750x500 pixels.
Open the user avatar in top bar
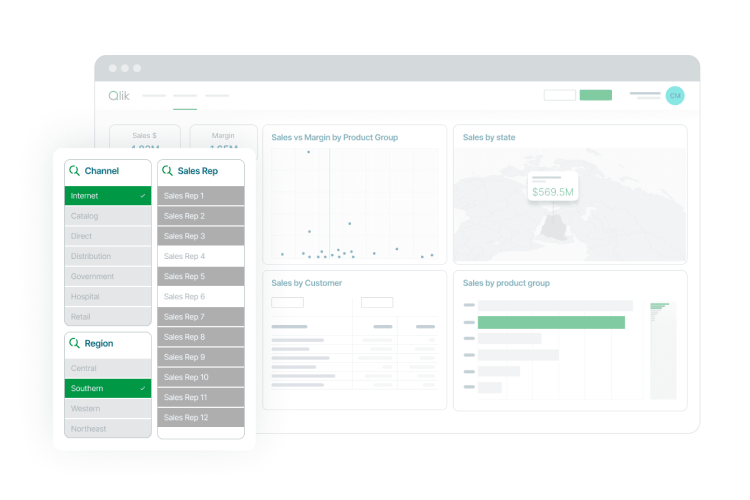675,95
